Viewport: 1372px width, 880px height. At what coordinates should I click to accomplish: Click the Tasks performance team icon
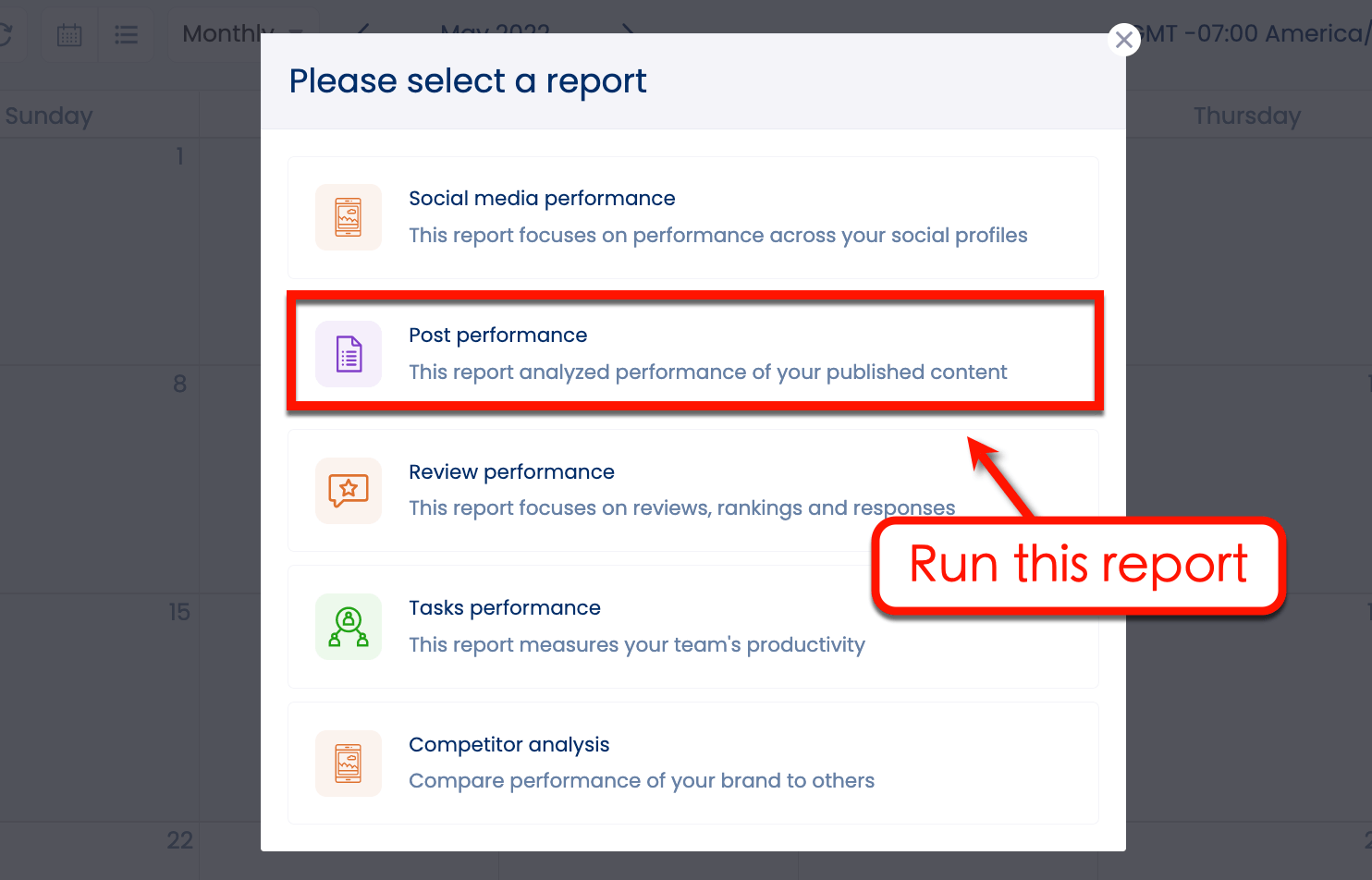(x=349, y=626)
